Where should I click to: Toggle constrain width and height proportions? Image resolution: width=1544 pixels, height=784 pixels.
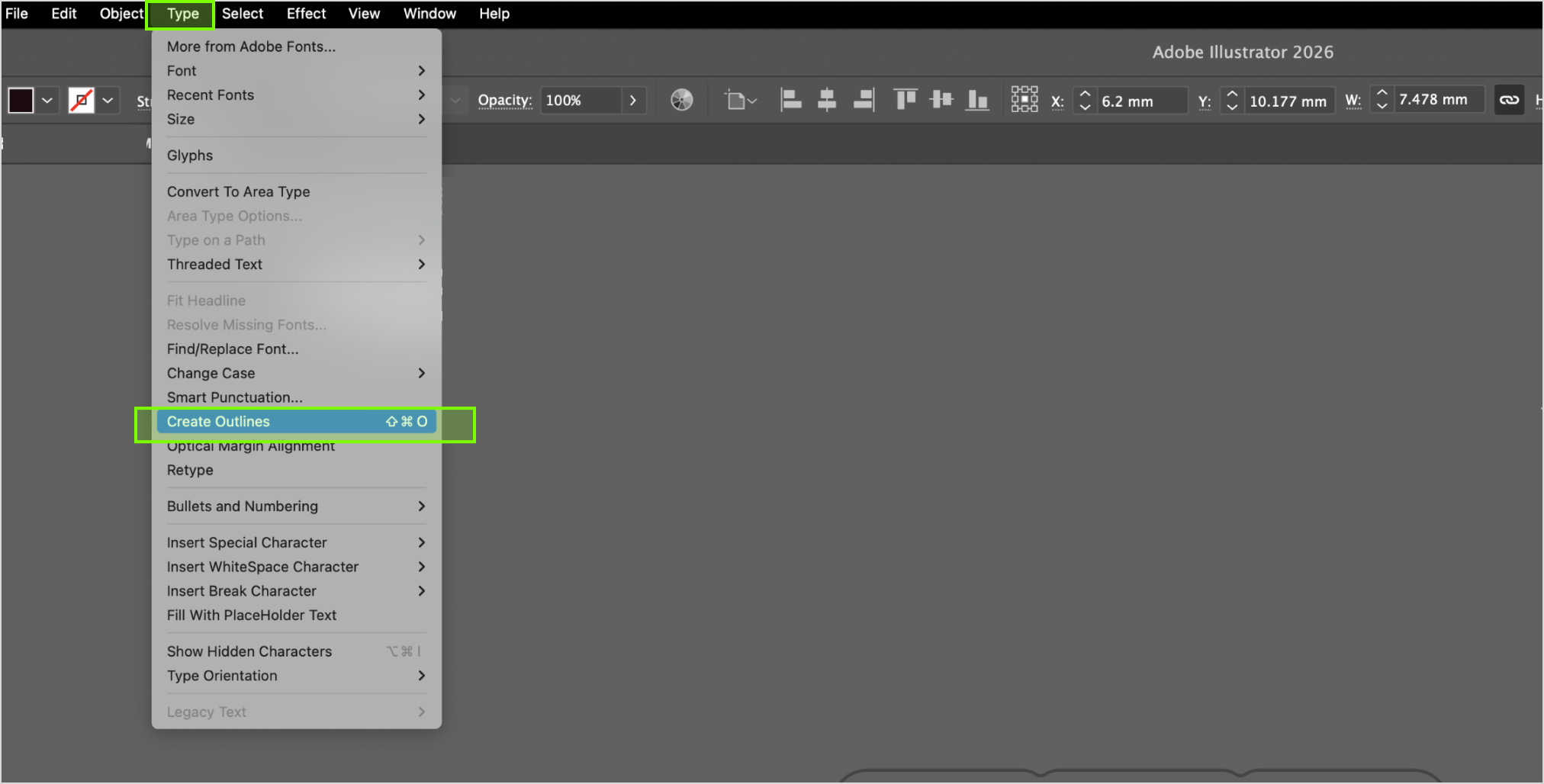coord(1508,100)
